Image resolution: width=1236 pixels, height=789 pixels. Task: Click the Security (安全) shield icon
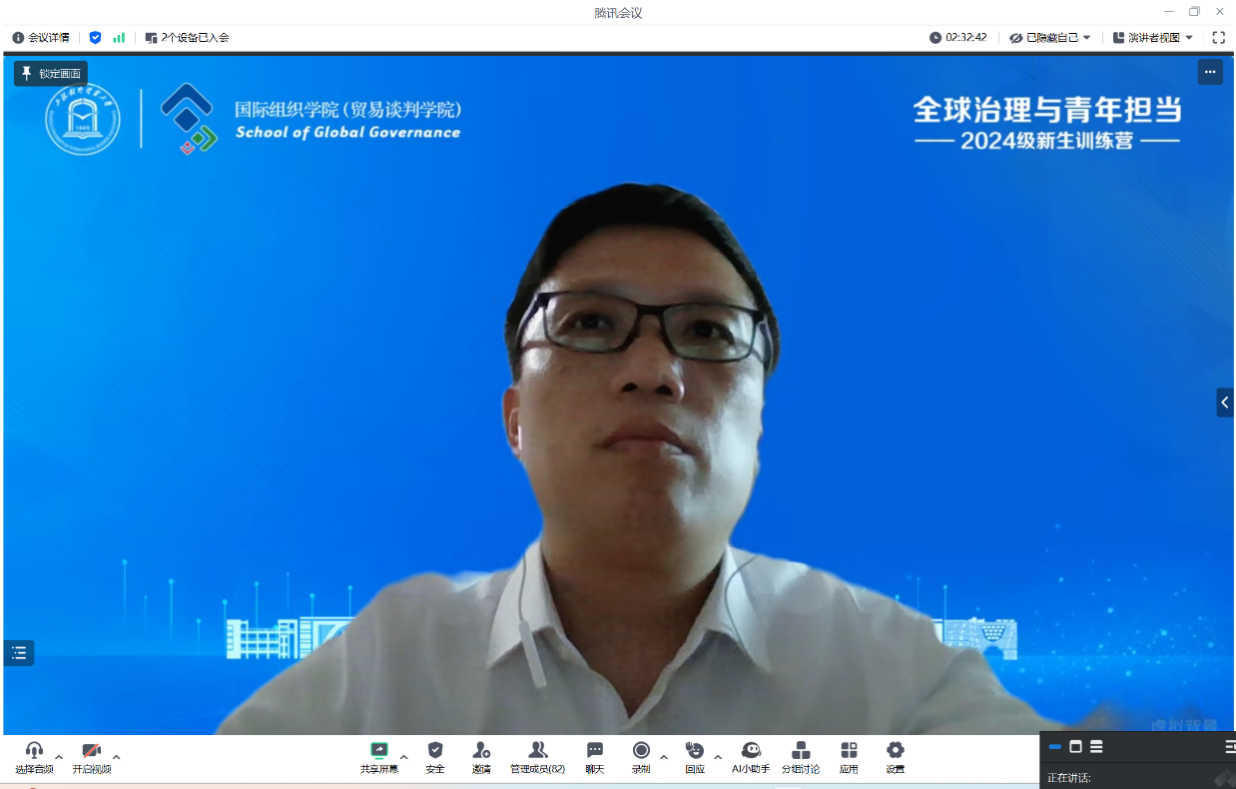click(x=435, y=757)
